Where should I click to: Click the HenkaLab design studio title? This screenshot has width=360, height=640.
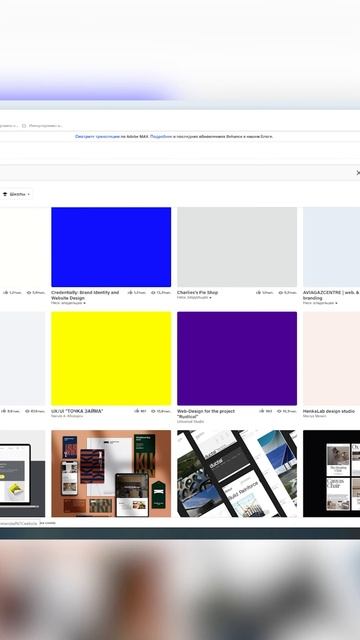[x=329, y=411]
